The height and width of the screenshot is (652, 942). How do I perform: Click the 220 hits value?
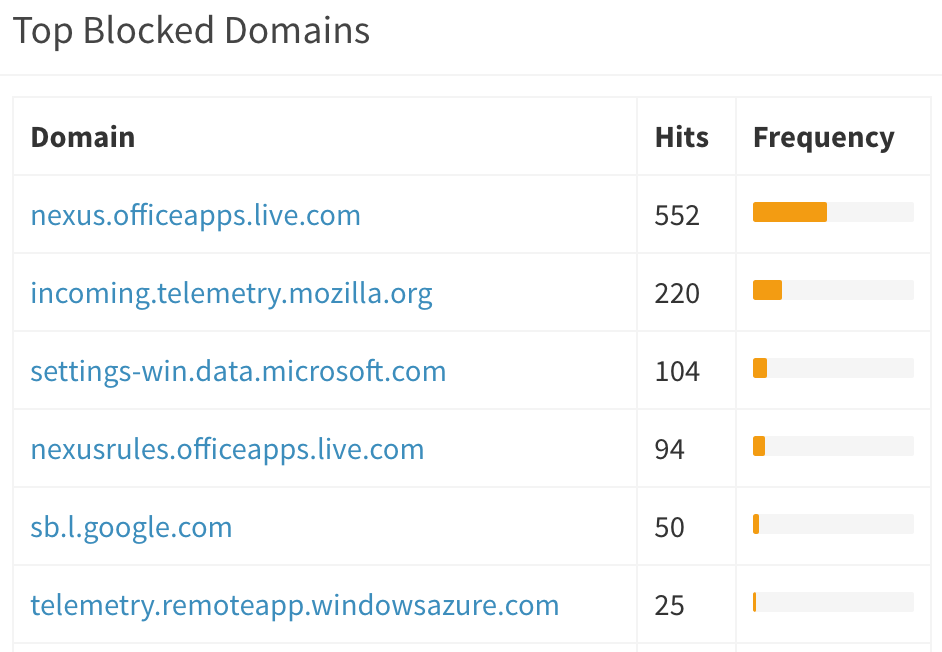tap(677, 293)
